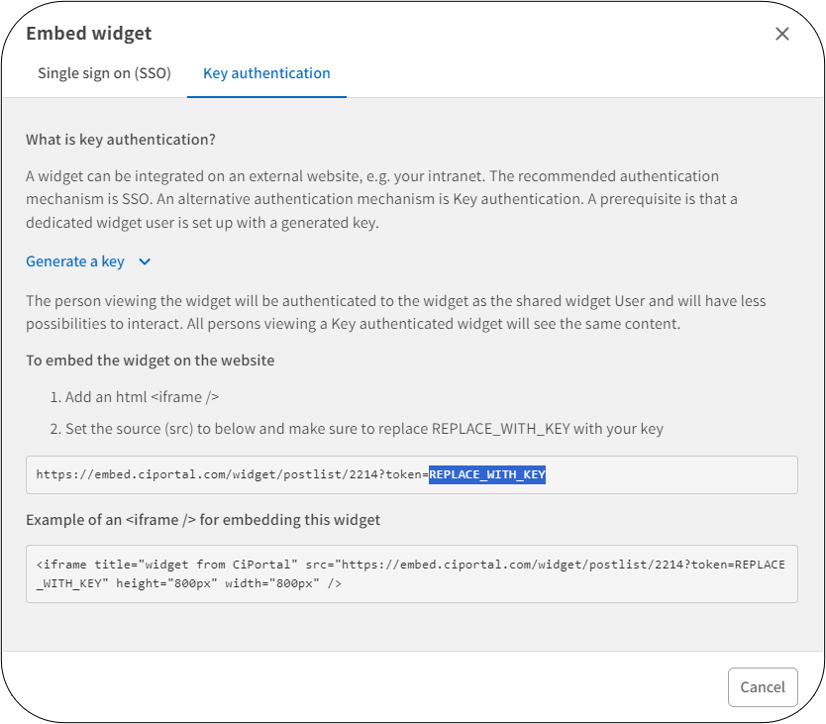The height and width of the screenshot is (724, 826).
Task: Click the chevron next to Generate a key
Action: [145, 261]
